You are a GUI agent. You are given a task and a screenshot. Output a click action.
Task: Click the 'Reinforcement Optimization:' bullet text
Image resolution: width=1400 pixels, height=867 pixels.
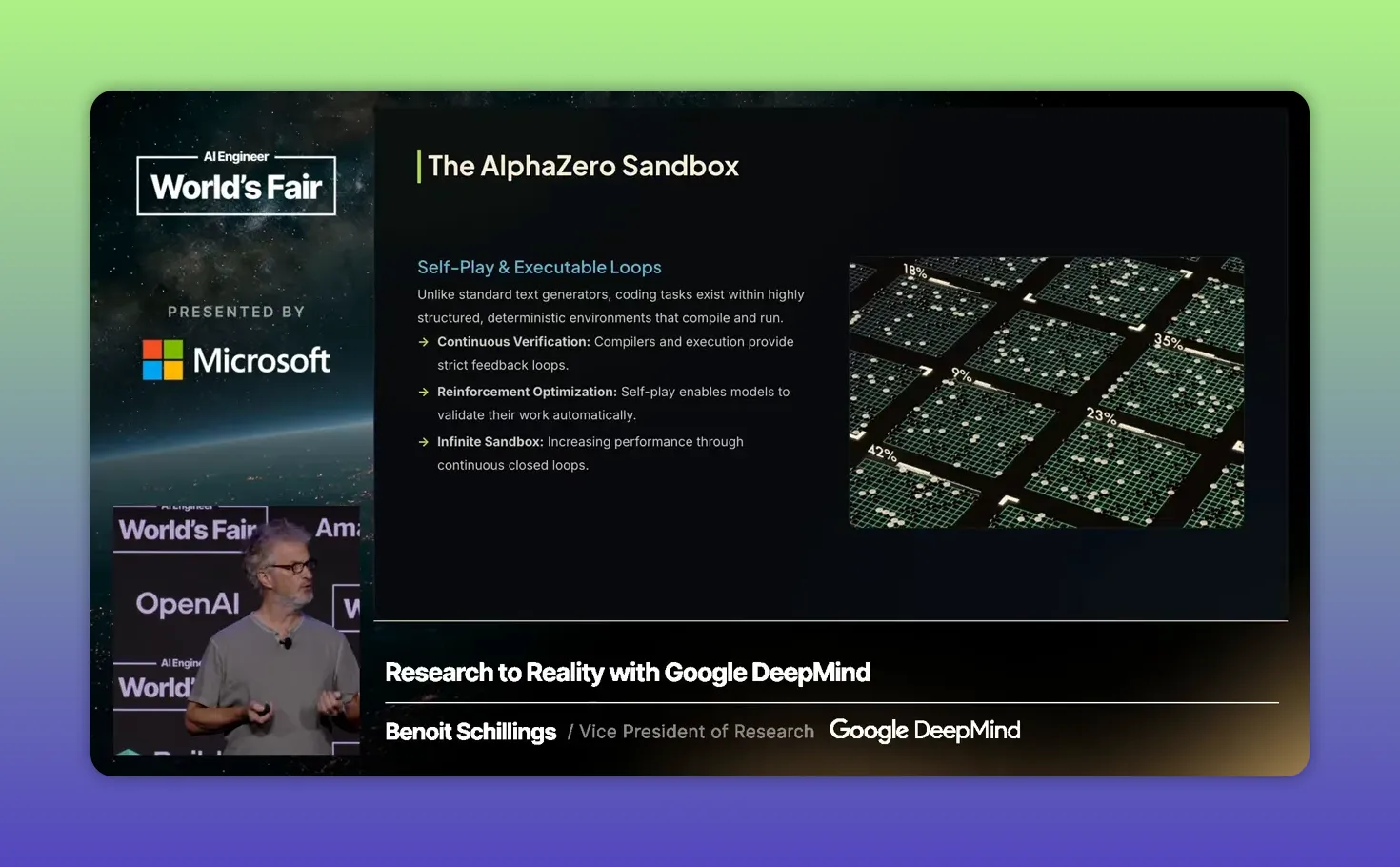pyautogui.click(x=527, y=392)
